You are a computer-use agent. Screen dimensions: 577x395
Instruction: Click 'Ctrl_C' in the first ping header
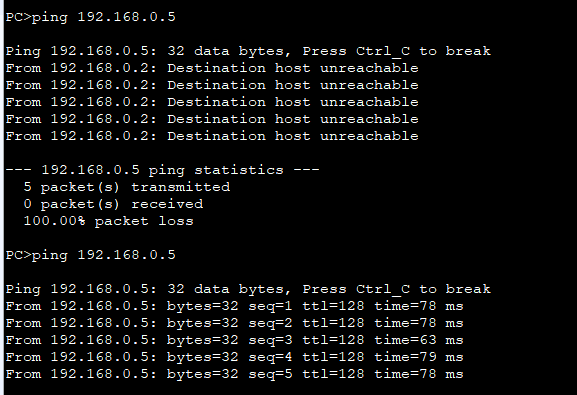pyautogui.click(x=383, y=51)
